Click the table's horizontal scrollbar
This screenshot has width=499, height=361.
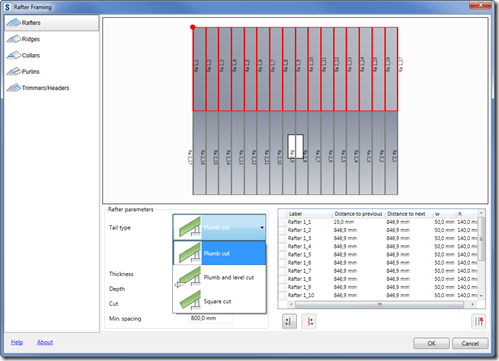[x=379, y=304]
